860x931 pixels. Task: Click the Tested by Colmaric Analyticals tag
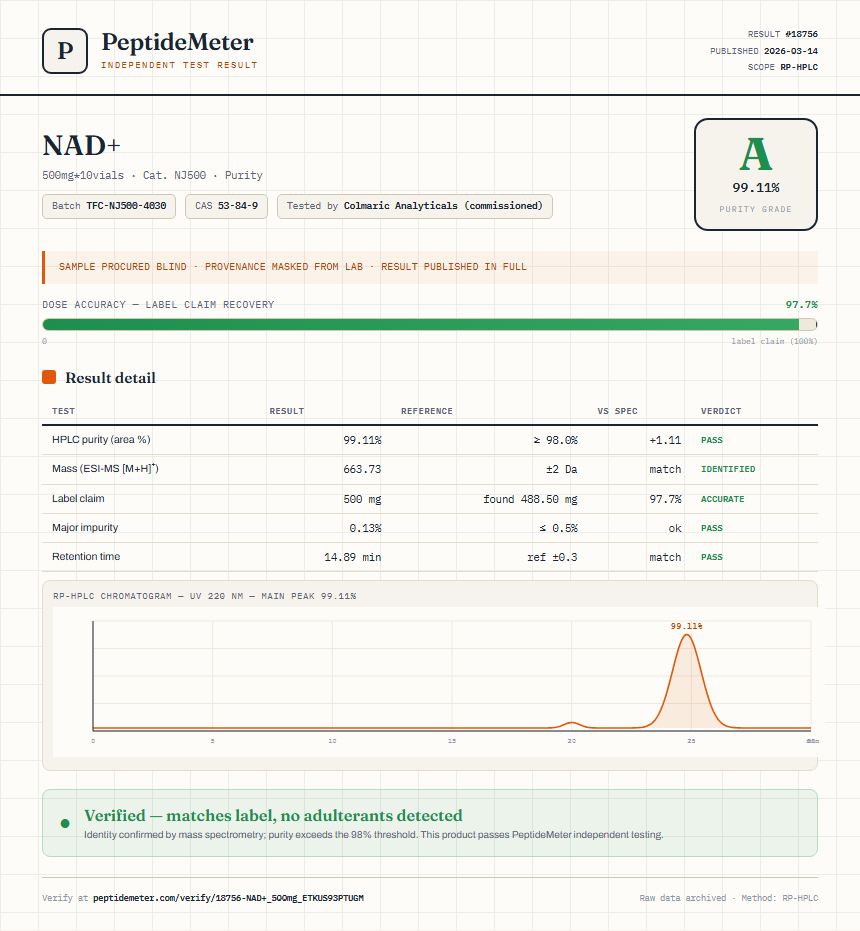click(x=415, y=206)
